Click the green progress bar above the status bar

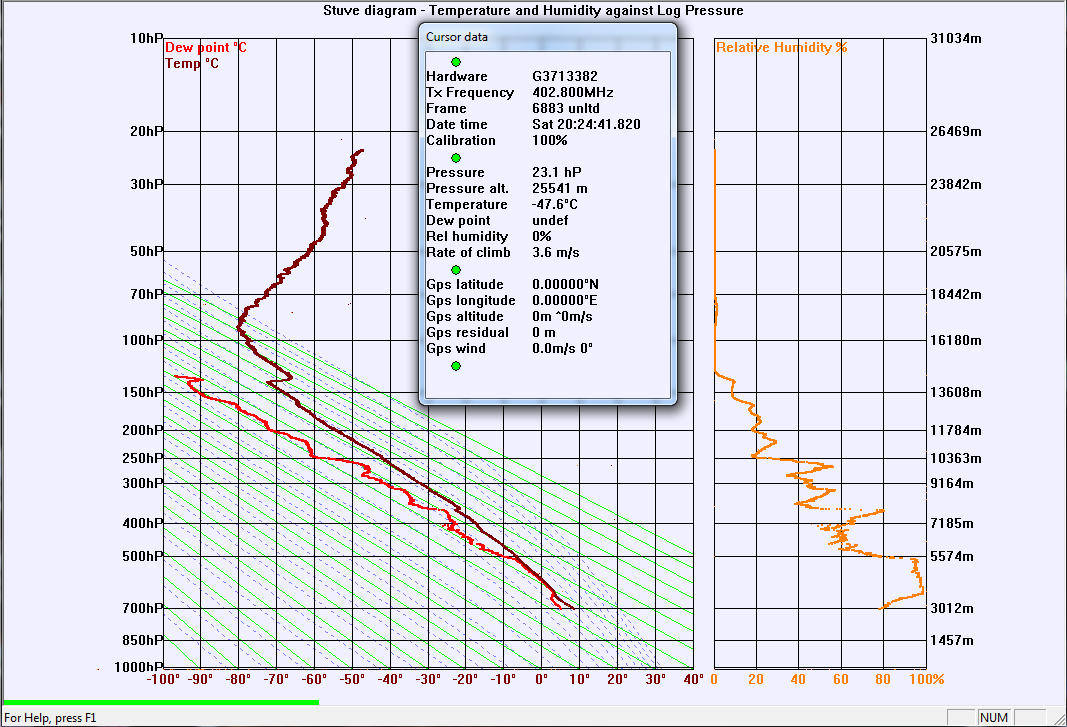click(x=161, y=702)
